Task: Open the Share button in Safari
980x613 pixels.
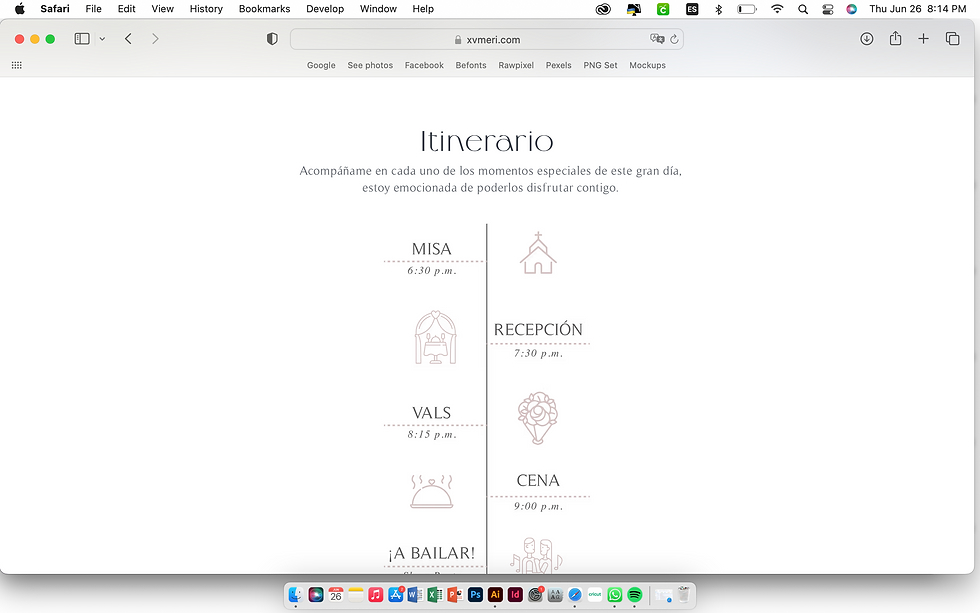Action: point(896,38)
